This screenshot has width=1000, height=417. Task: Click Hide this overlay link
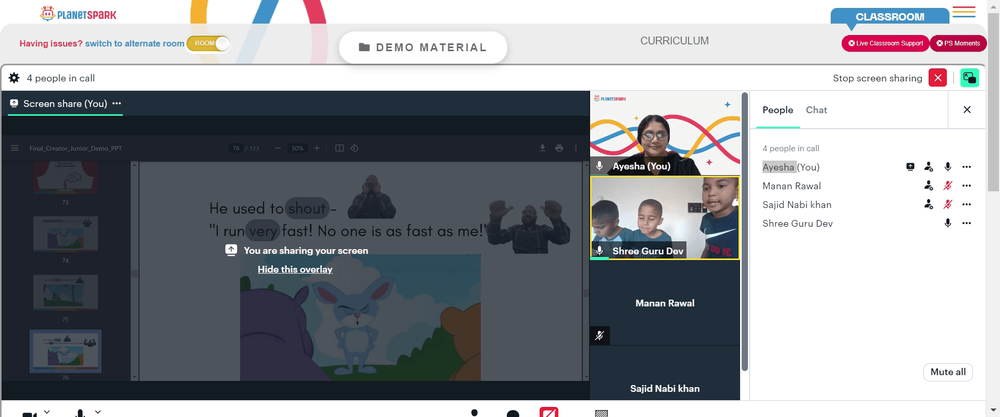click(295, 269)
